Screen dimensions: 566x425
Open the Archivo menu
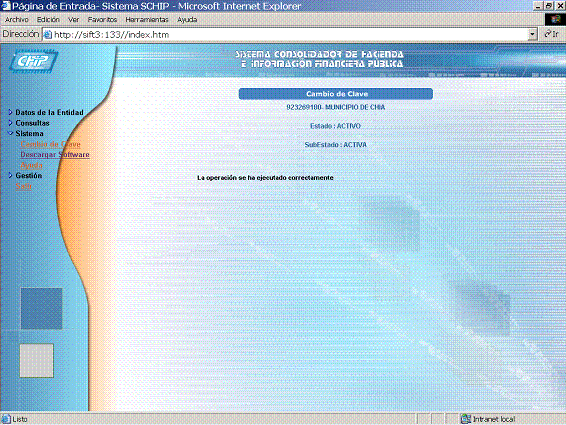click(17, 19)
